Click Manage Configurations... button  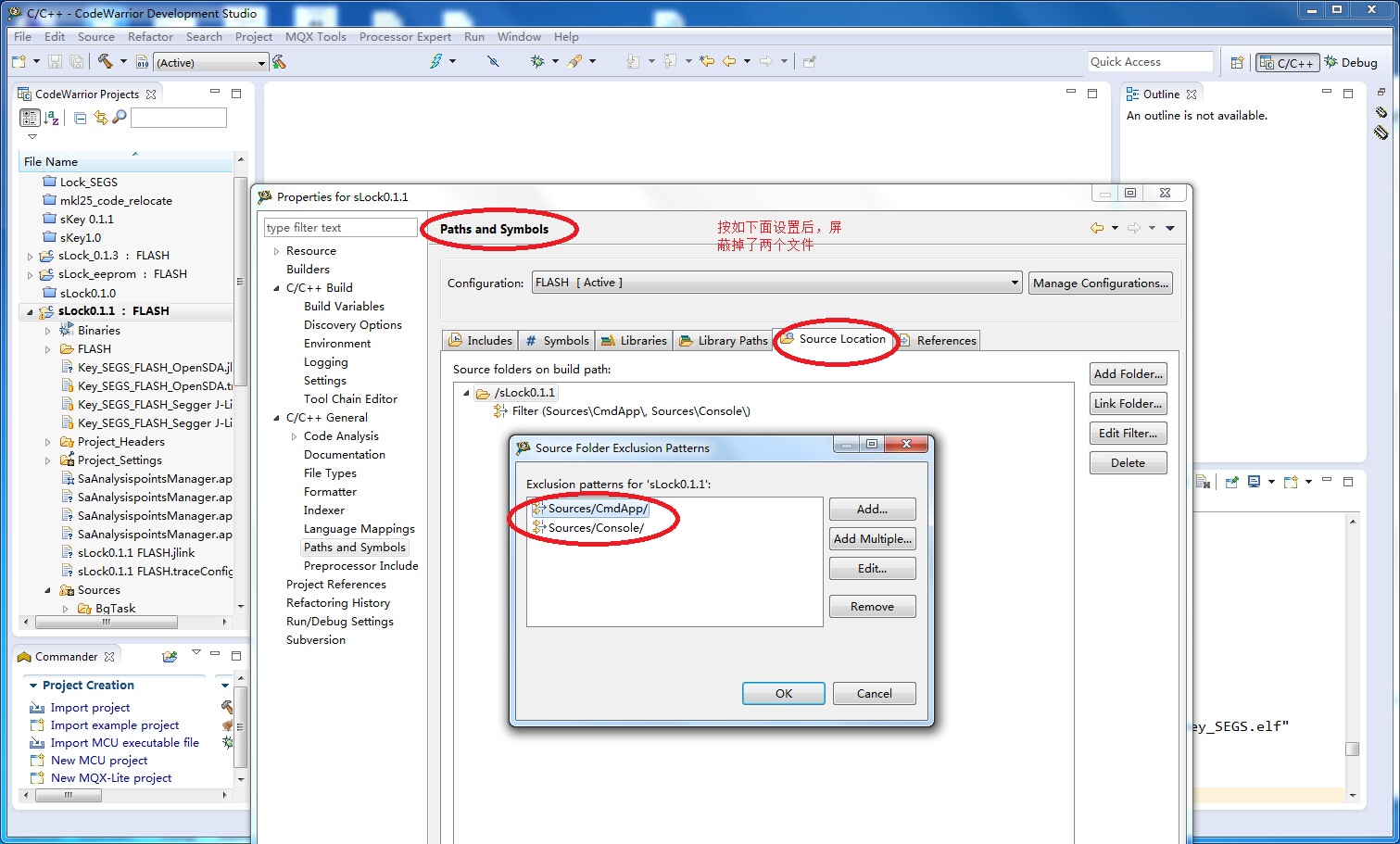click(1100, 283)
